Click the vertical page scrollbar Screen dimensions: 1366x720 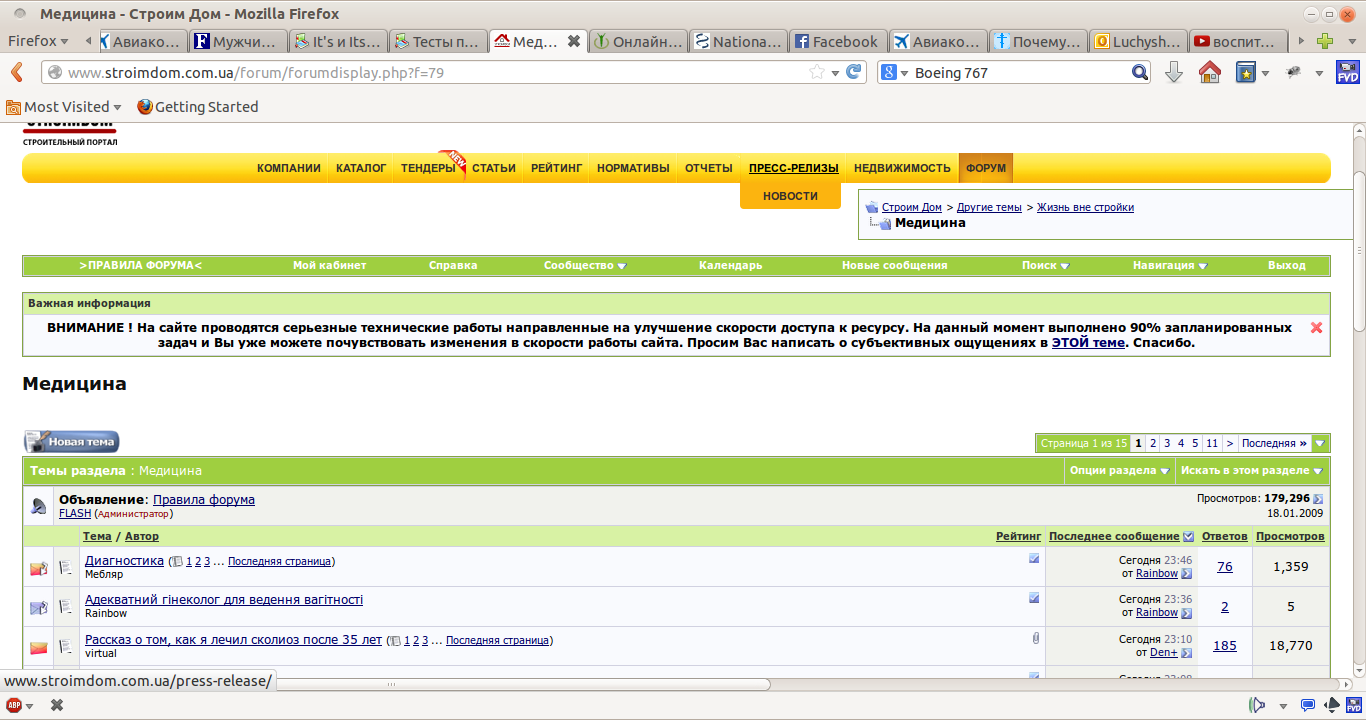(1358, 400)
